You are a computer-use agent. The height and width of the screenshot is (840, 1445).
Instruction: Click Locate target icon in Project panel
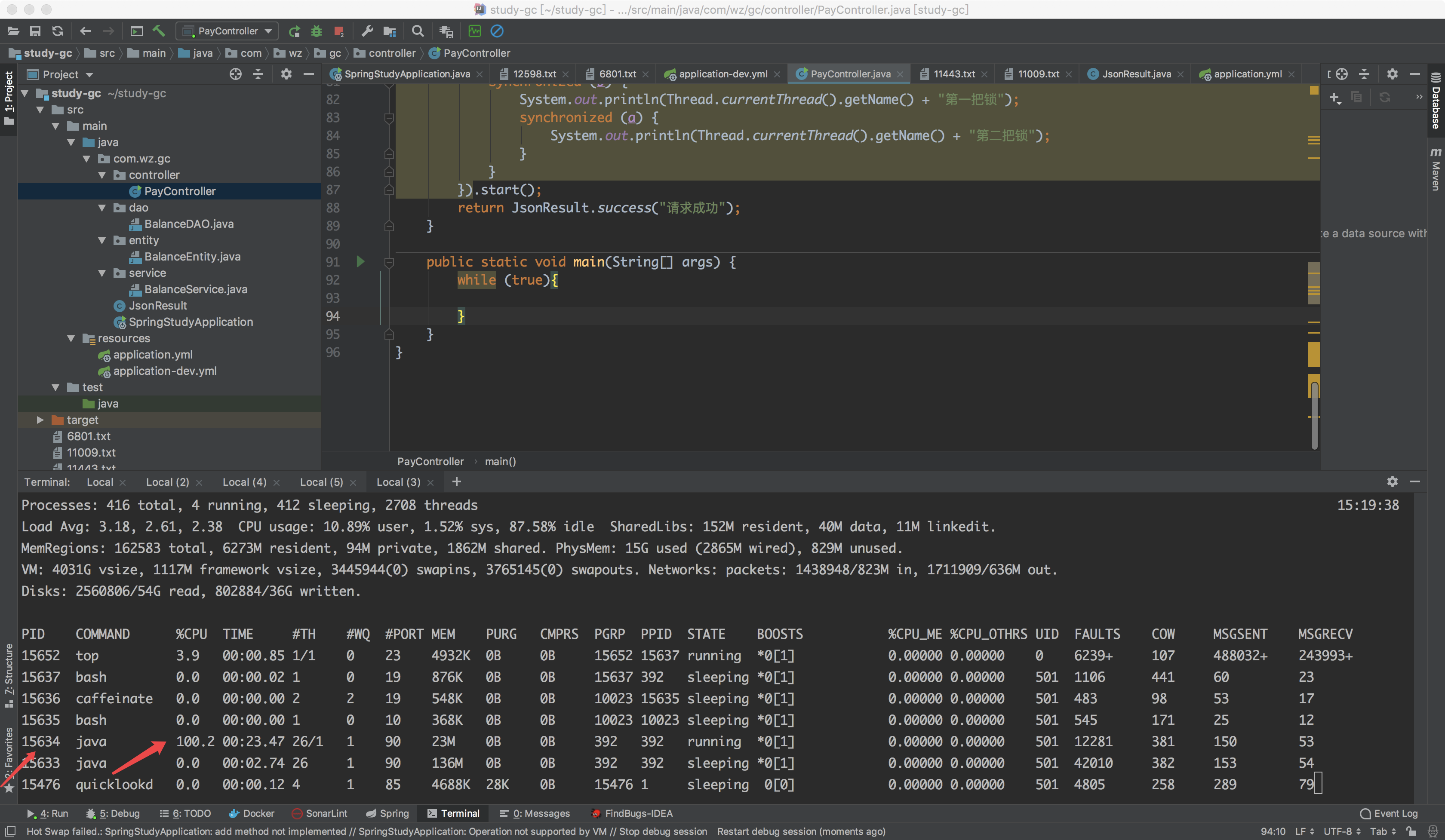[x=235, y=74]
